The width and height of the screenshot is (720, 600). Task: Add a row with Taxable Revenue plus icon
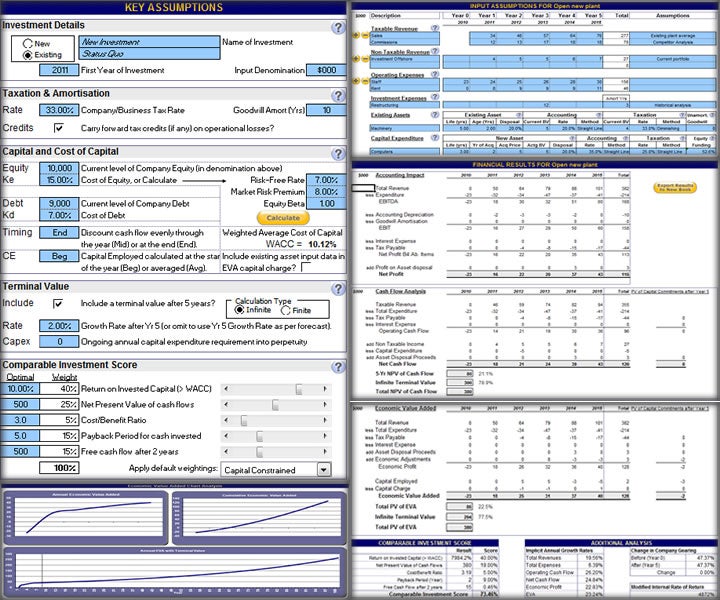click(x=356, y=35)
